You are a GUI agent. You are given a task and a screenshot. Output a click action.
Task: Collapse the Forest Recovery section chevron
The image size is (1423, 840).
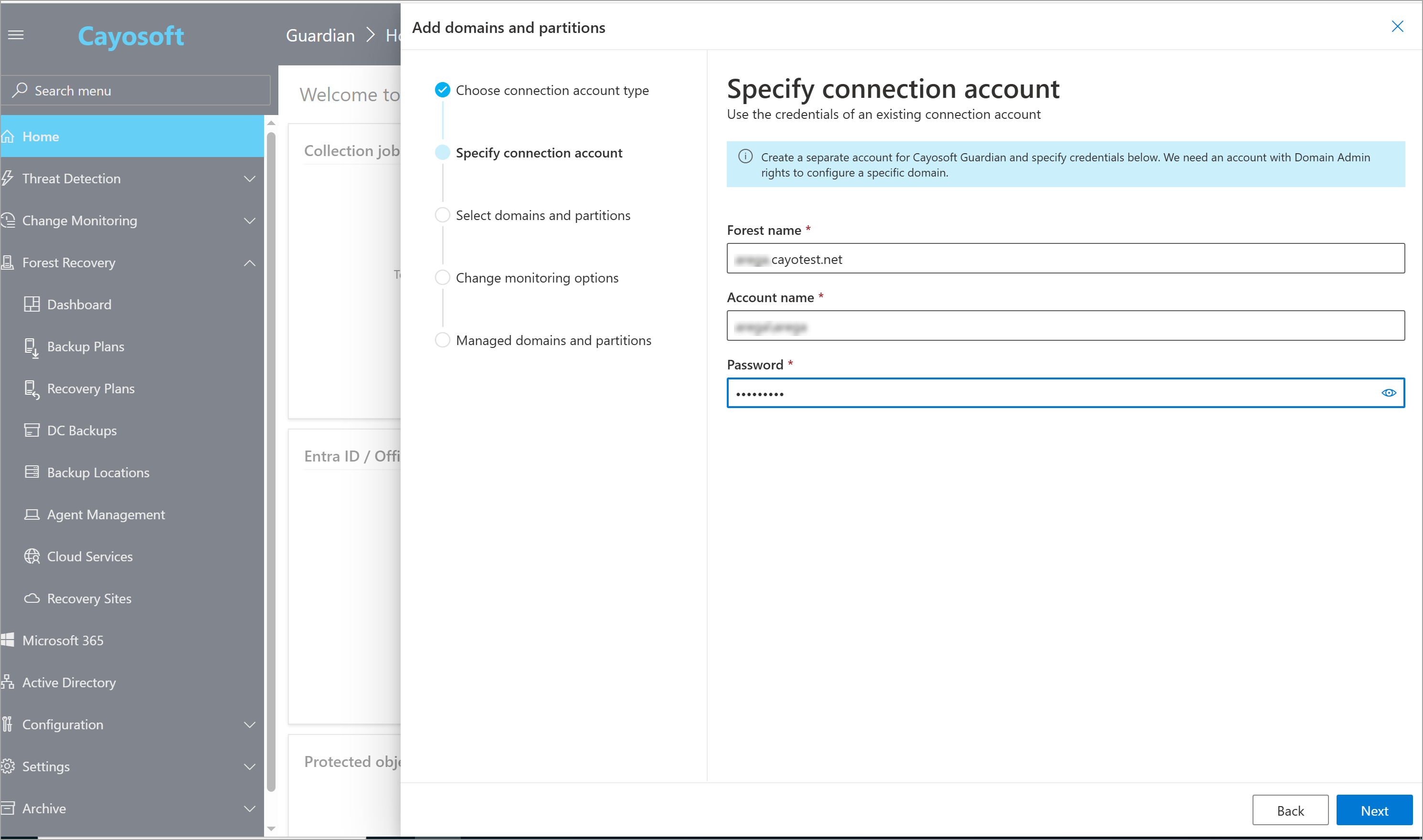click(249, 262)
